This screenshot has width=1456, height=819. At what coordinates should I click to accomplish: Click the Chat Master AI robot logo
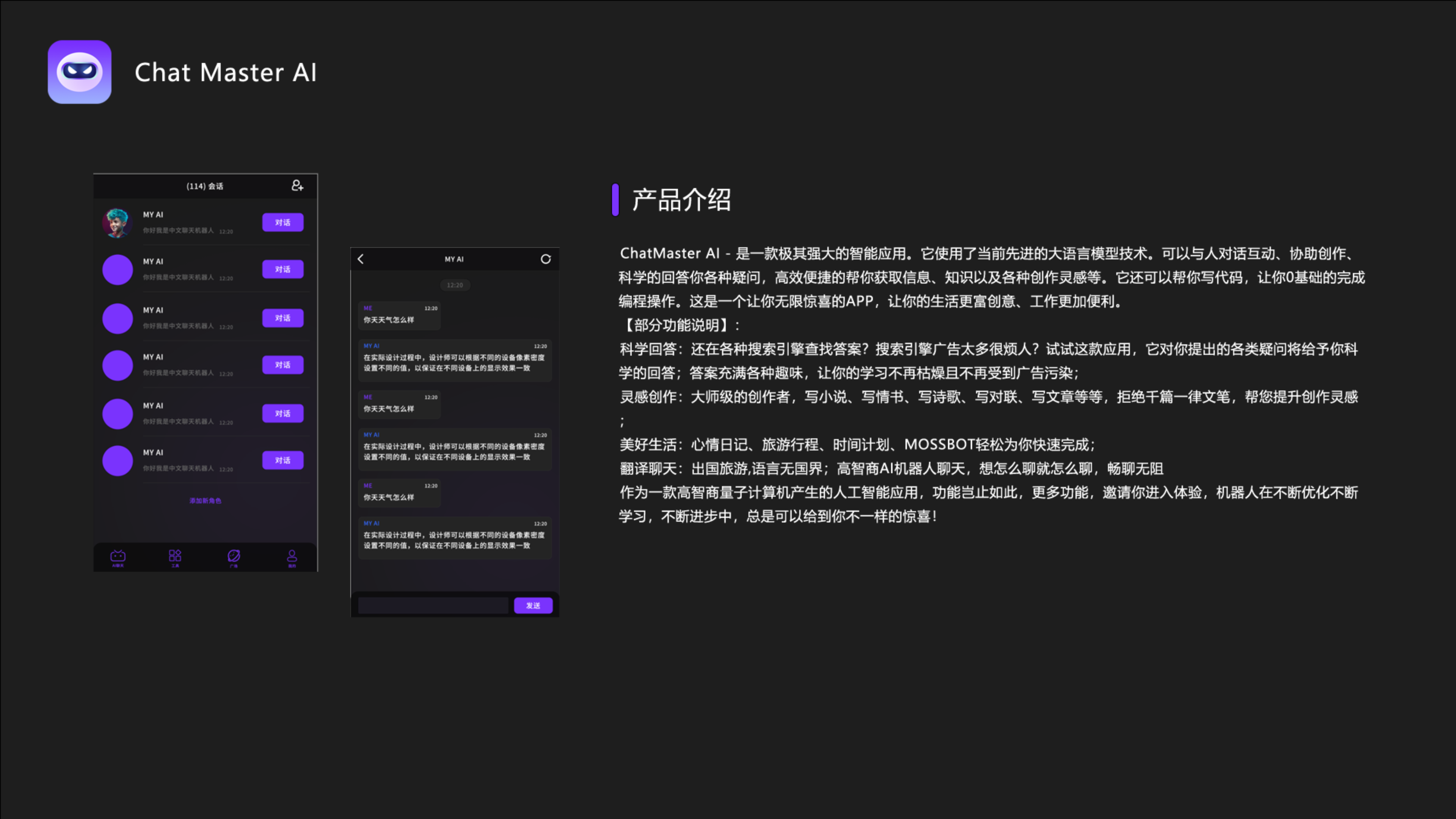click(80, 72)
